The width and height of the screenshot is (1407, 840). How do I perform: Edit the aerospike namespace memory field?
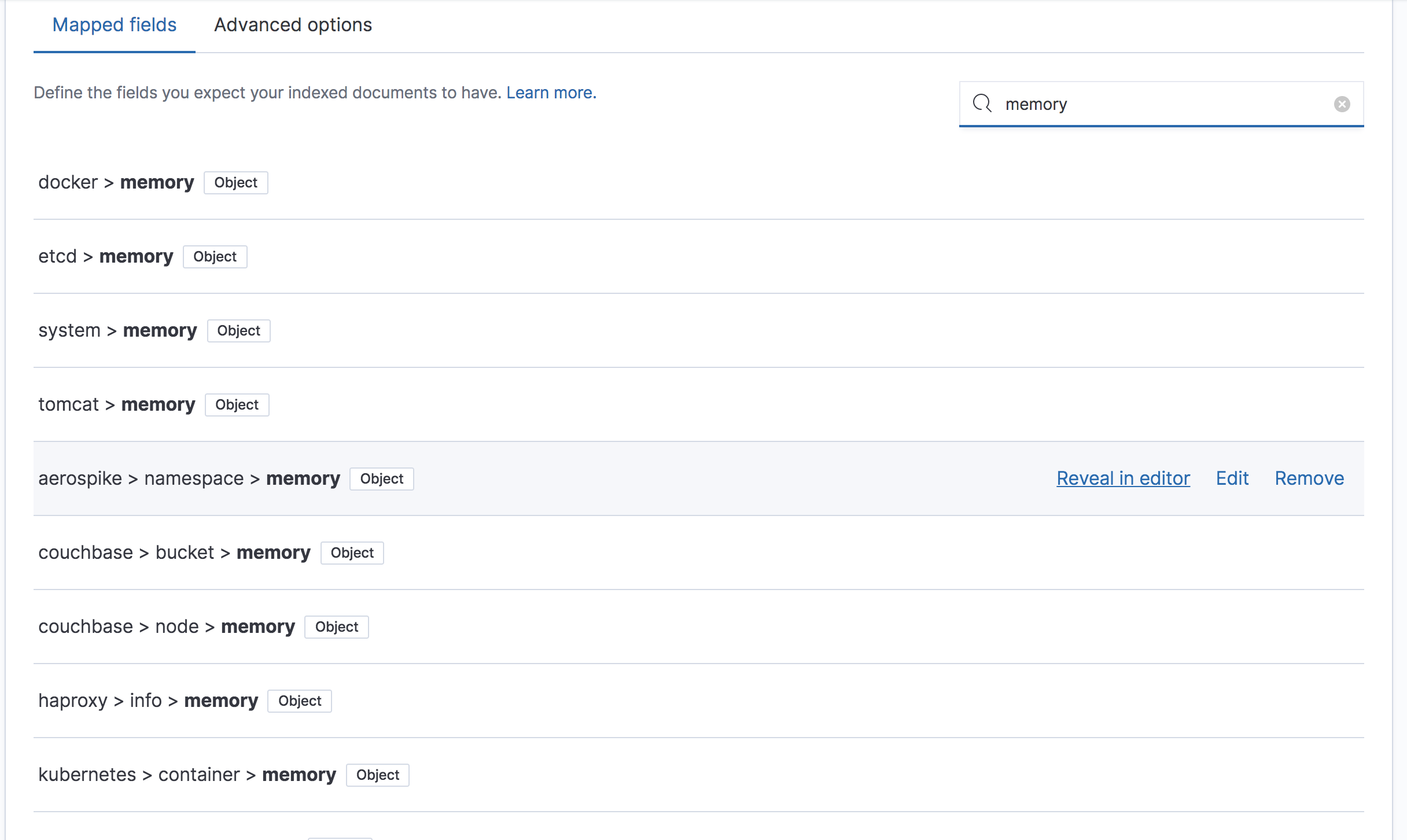pyautogui.click(x=1232, y=478)
